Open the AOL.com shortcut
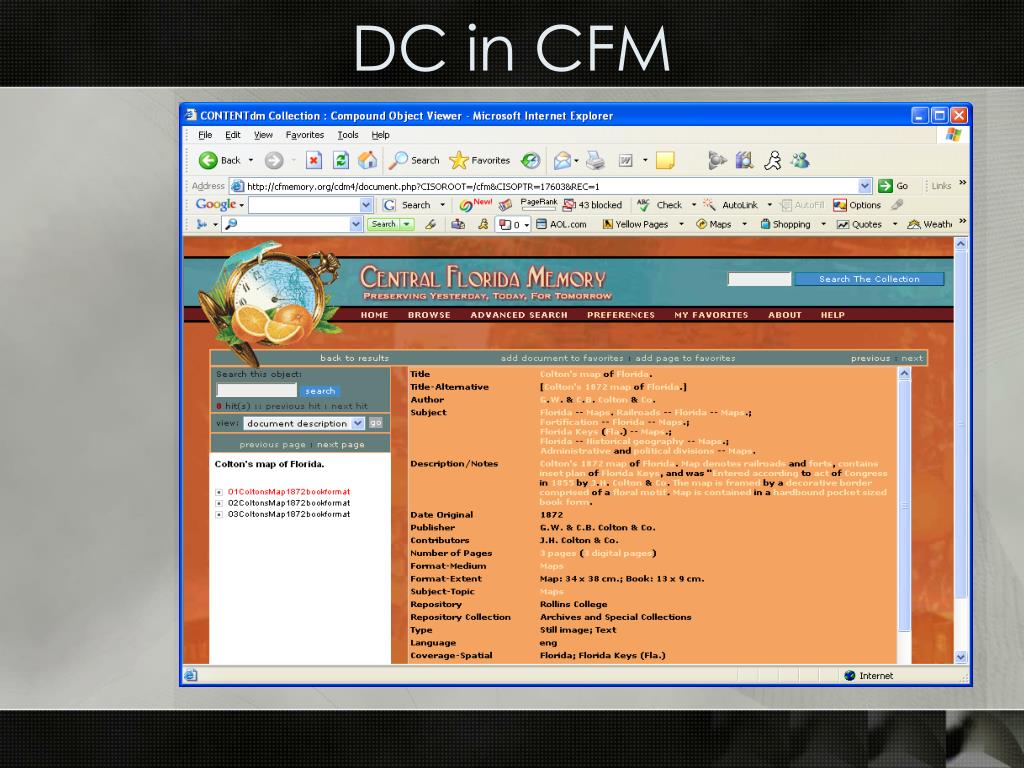 (x=561, y=224)
